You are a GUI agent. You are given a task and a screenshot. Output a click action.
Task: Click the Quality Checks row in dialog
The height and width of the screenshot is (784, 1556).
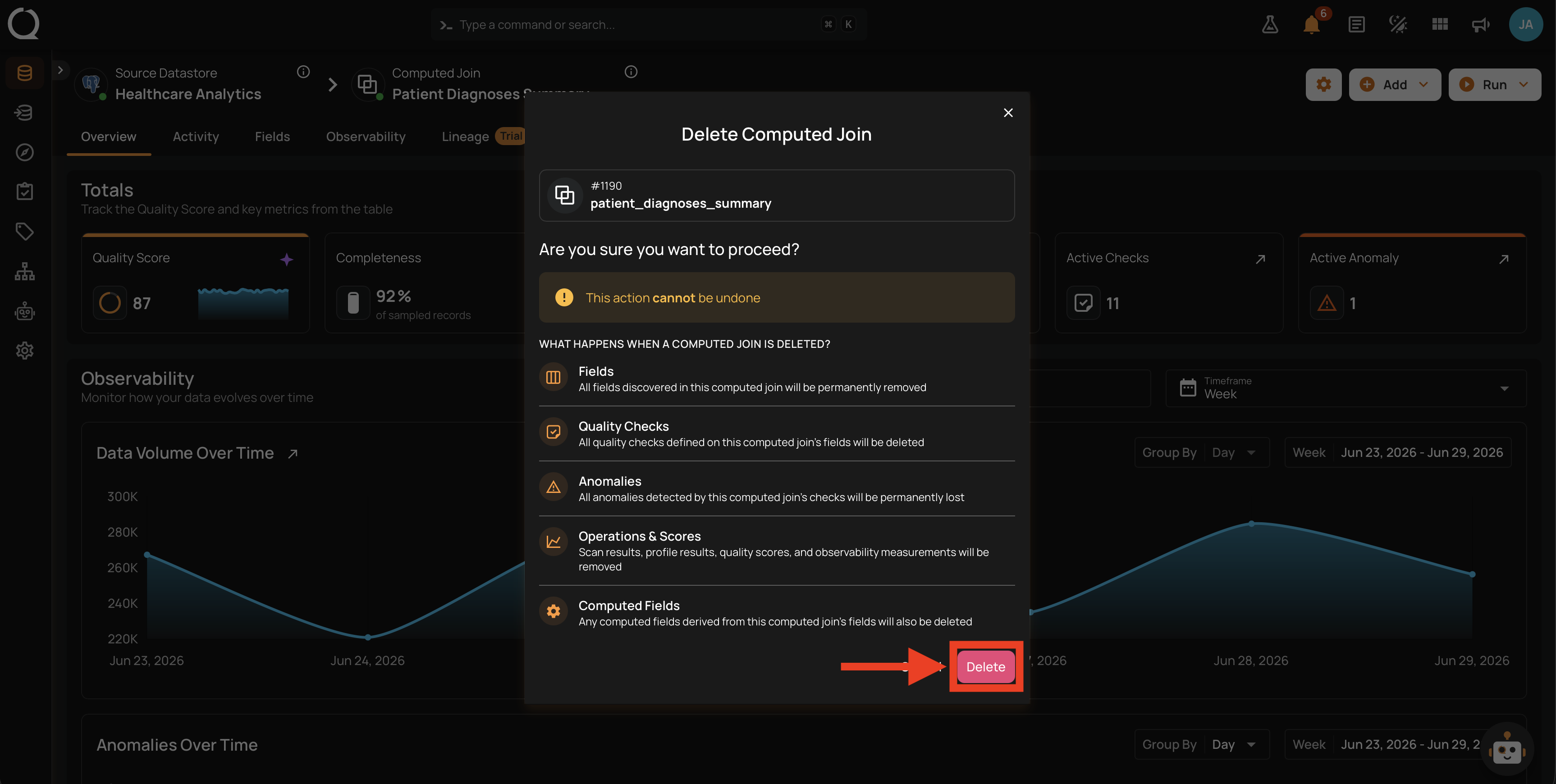pyautogui.click(x=776, y=433)
